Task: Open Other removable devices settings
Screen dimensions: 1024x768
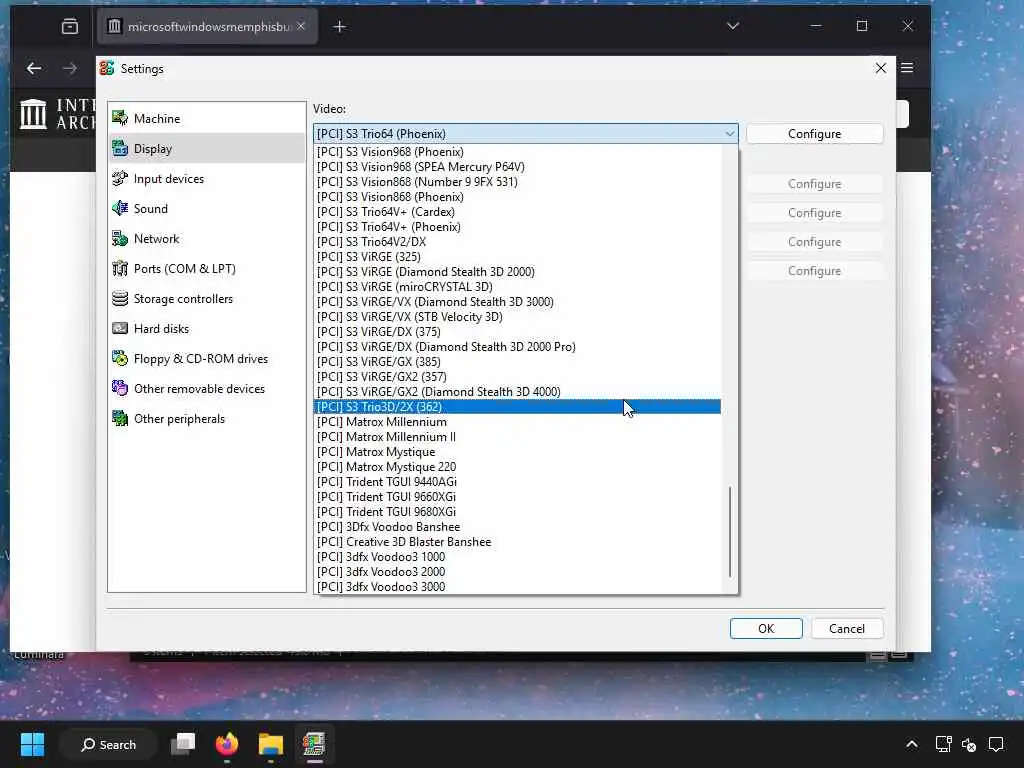Action: tap(206, 389)
